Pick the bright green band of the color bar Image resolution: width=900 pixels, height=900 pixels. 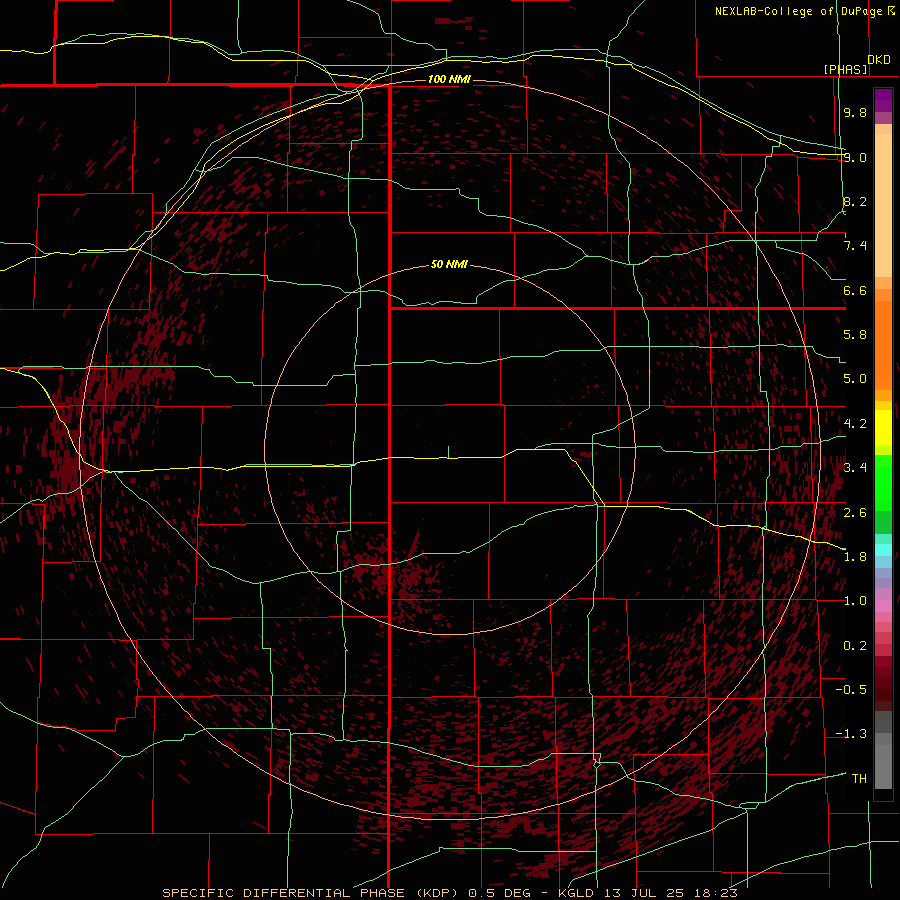click(x=883, y=483)
